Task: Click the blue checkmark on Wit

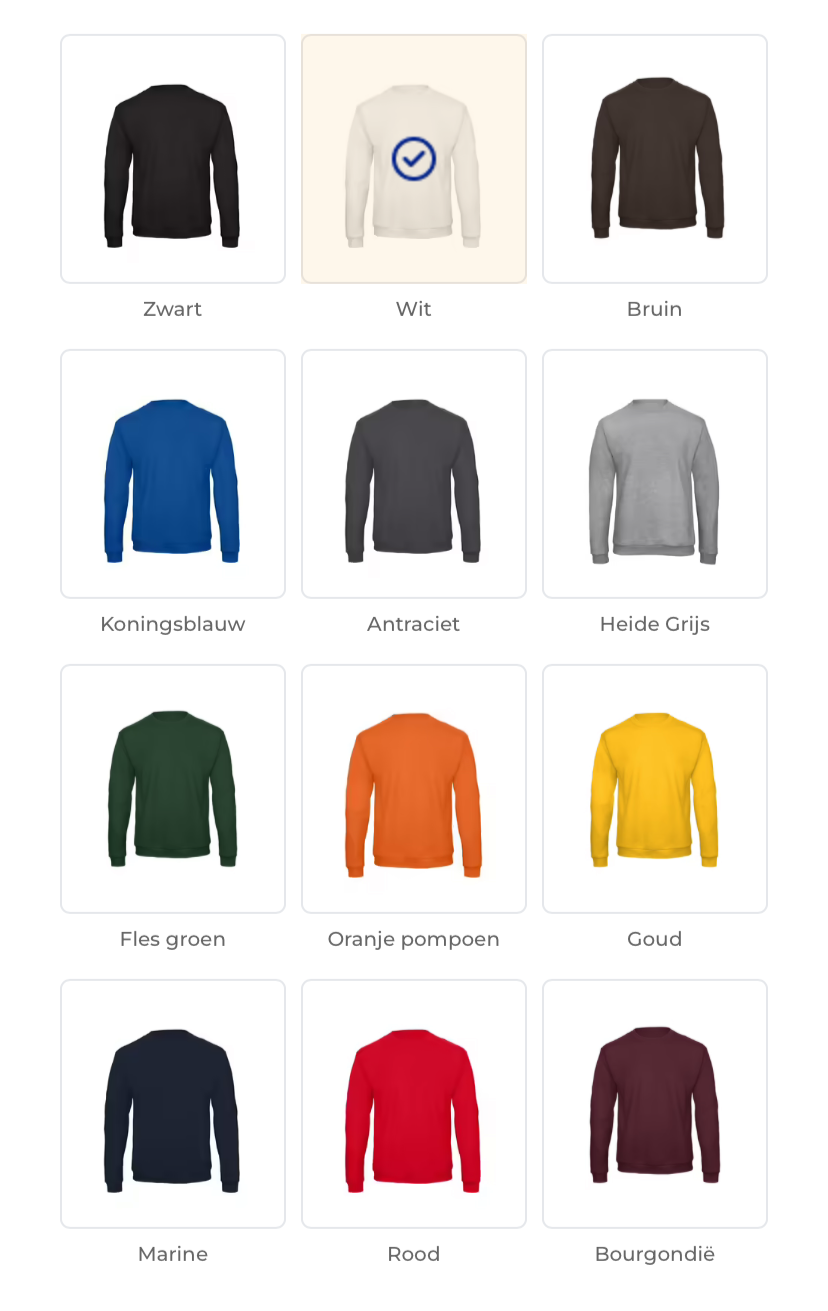Action: tap(414, 159)
